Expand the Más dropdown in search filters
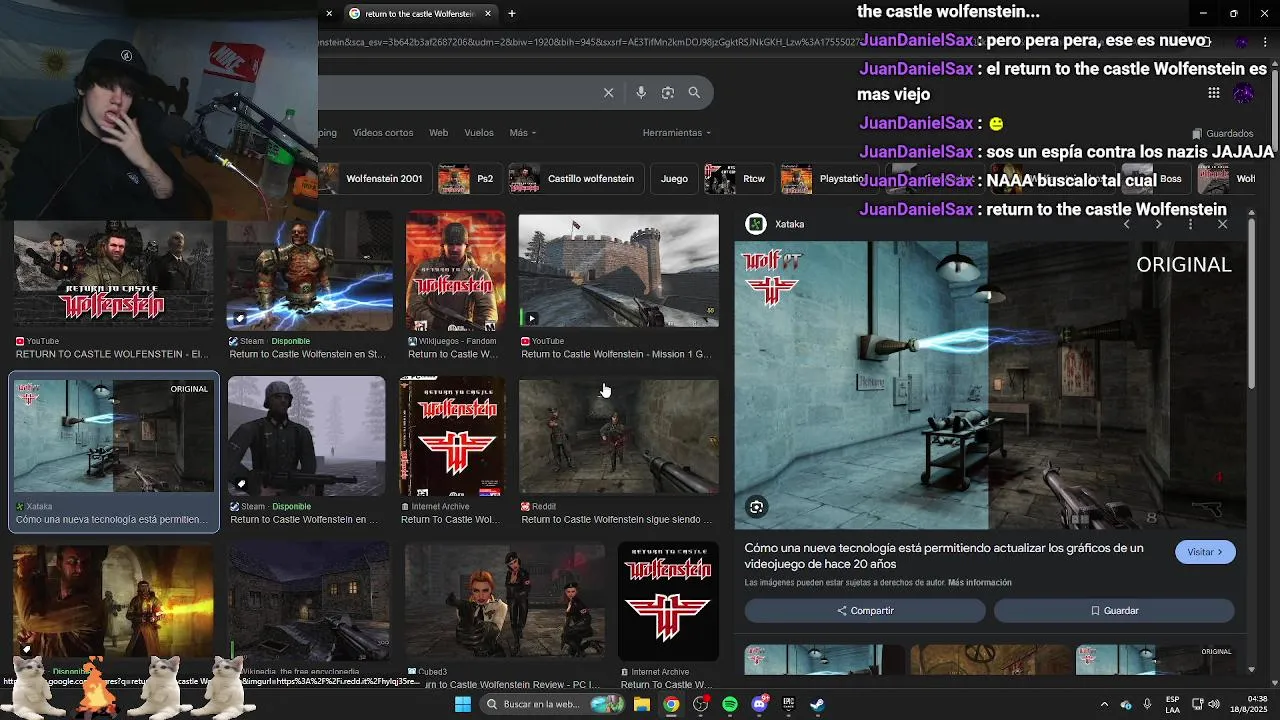This screenshot has height=720, width=1280. tap(522, 132)
